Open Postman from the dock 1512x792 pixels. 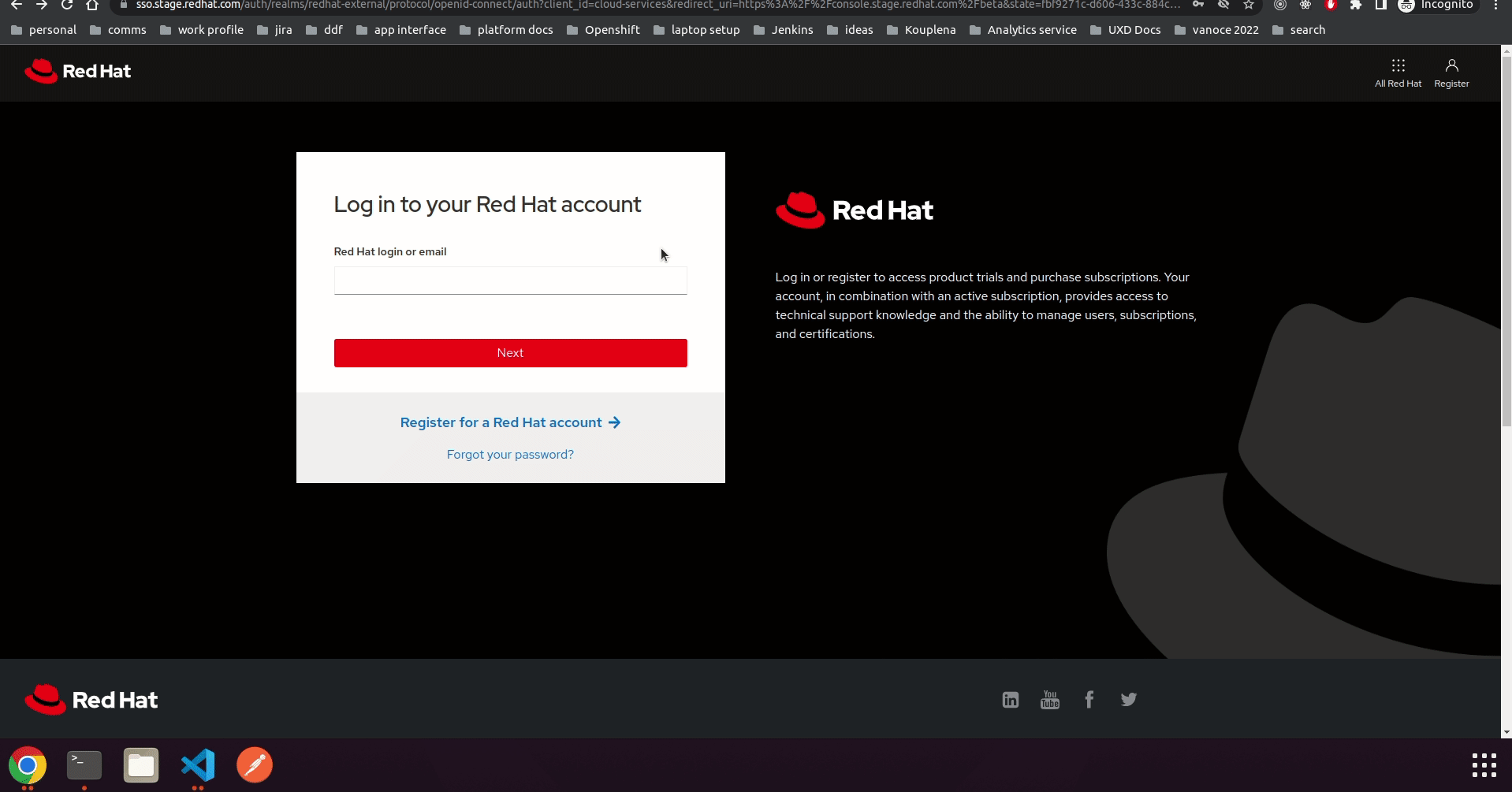click(x=255, y=765)
